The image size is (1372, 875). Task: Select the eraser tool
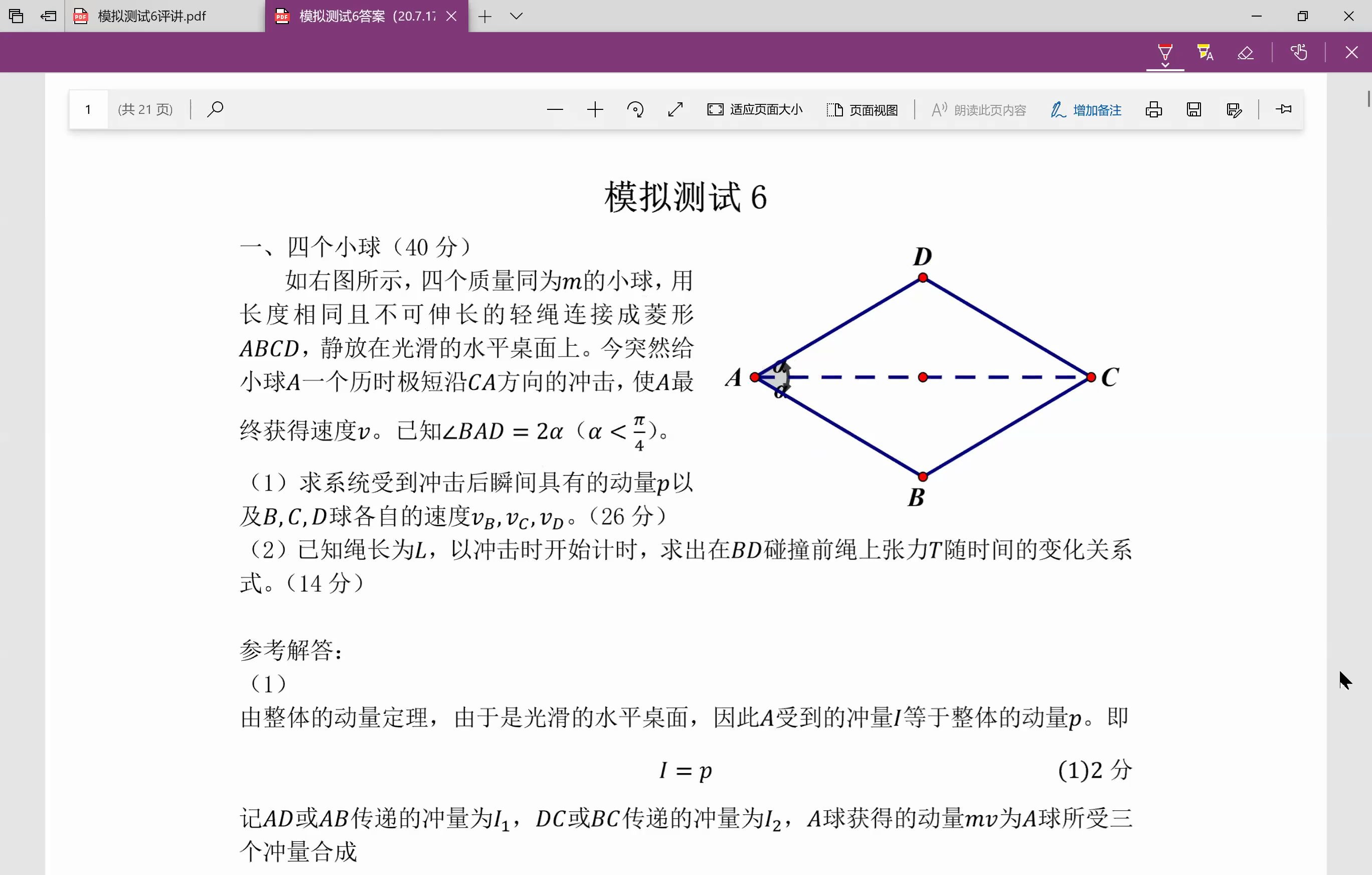click(x=1246, y=53)
